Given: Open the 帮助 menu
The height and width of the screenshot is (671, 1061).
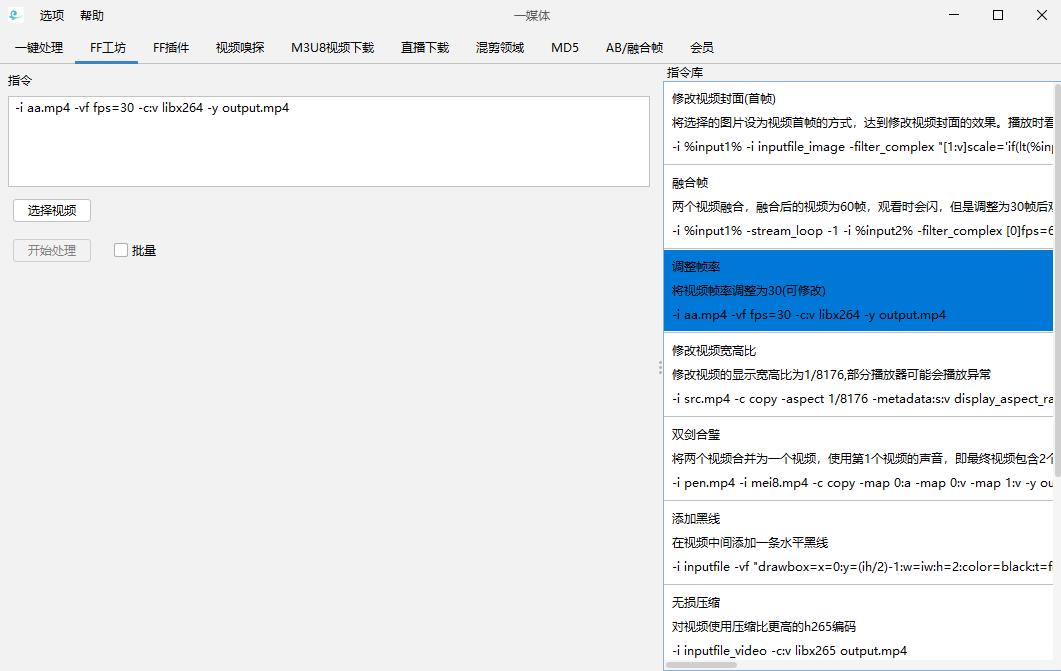Looking at the screenshot, I should tap(92, 16).
